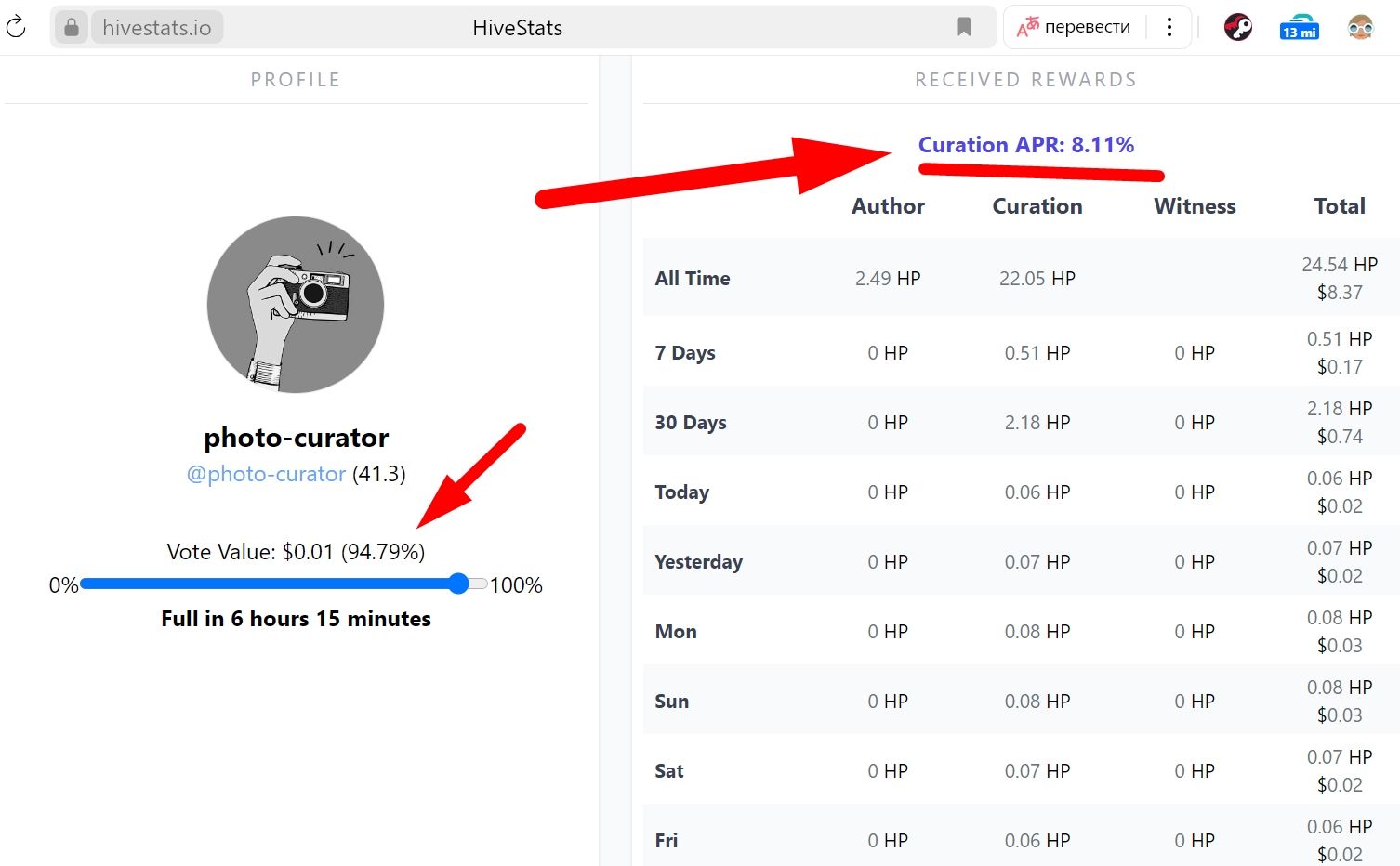
Task: Click the translate icon beside перевести
Action: [1027, 28]
